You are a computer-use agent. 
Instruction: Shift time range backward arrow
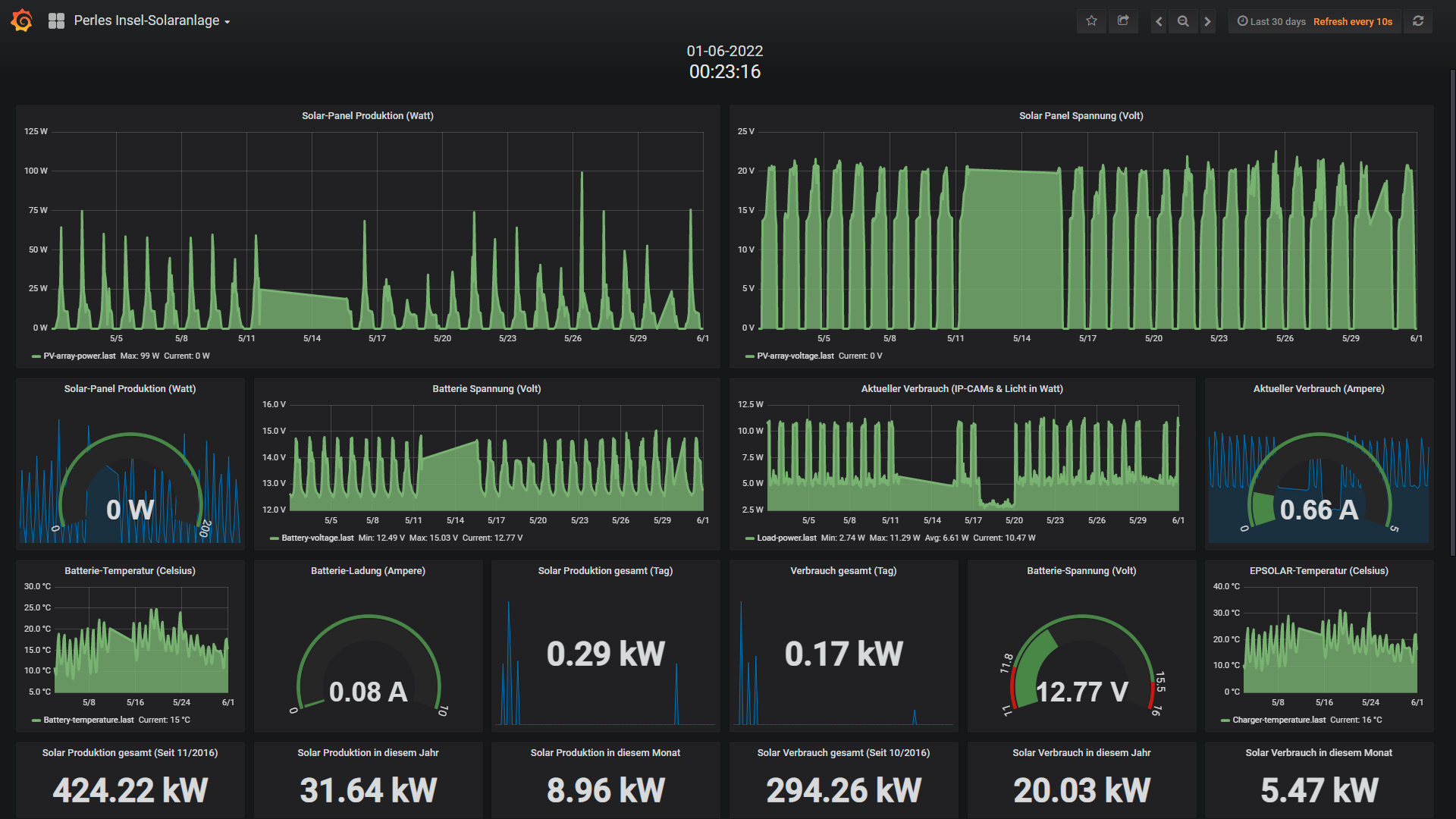click(x=1159, y=21)
